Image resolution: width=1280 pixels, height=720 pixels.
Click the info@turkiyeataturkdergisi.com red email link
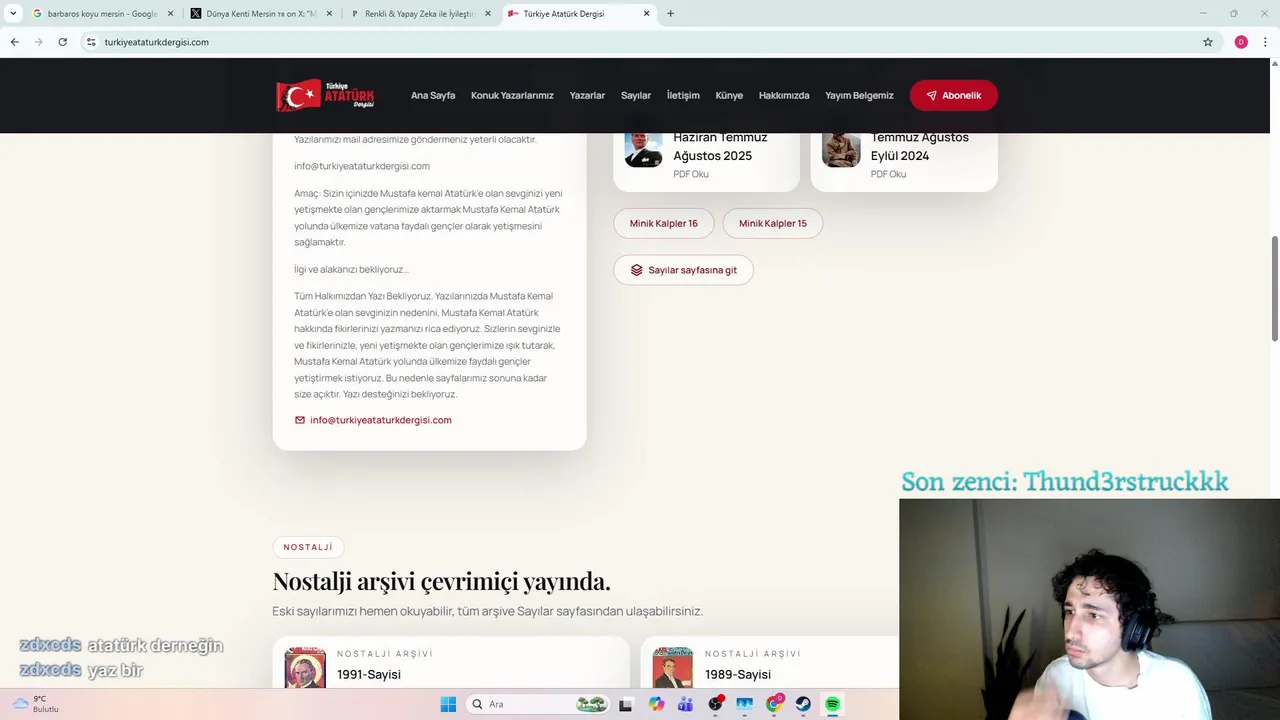(381, 420)
